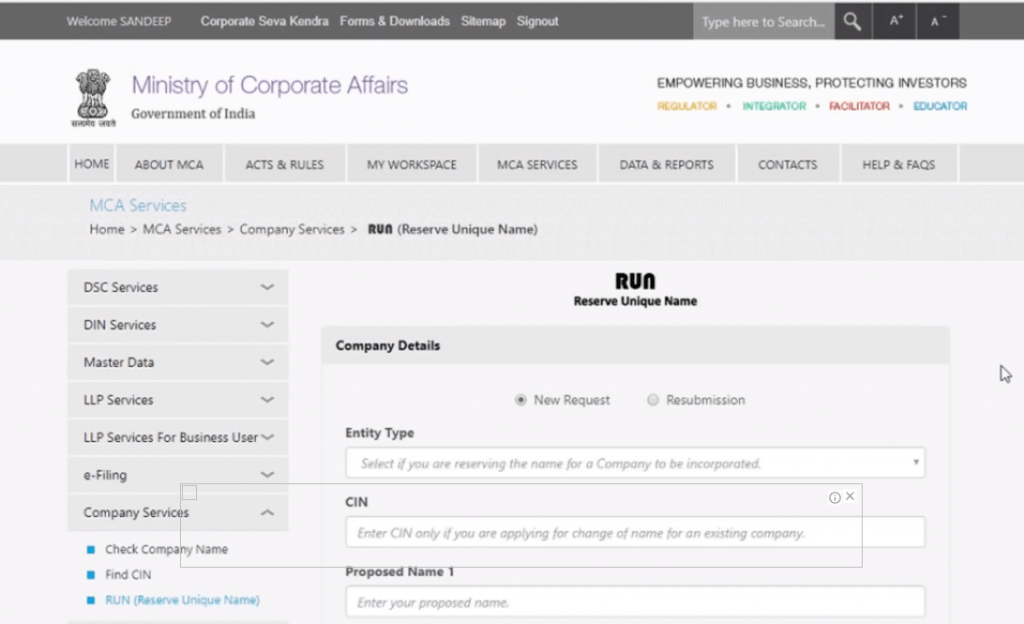This screenshot has width=1024, height=624.
Task: Open ACTS & RULES menu
Action: click(x=285, y=164)
